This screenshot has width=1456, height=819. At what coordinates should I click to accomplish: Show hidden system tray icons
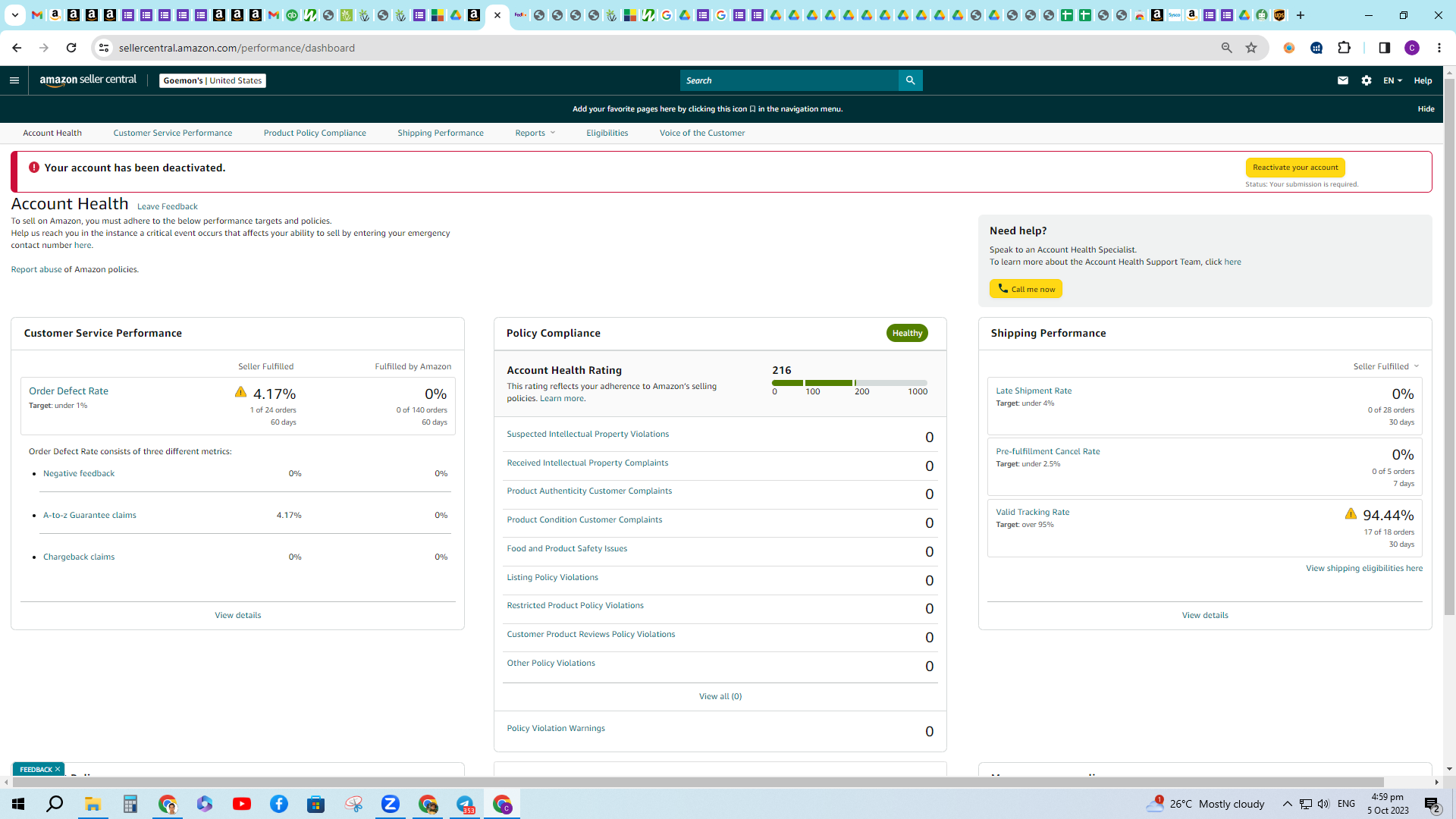click(x=1287, y=804)
